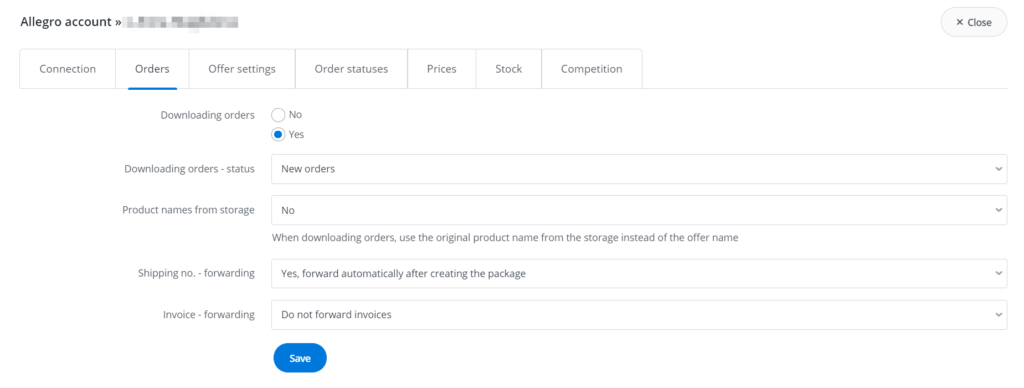1024x388 pixels.
Task: Expand Product names from storage dropdown
Action: 639,210
